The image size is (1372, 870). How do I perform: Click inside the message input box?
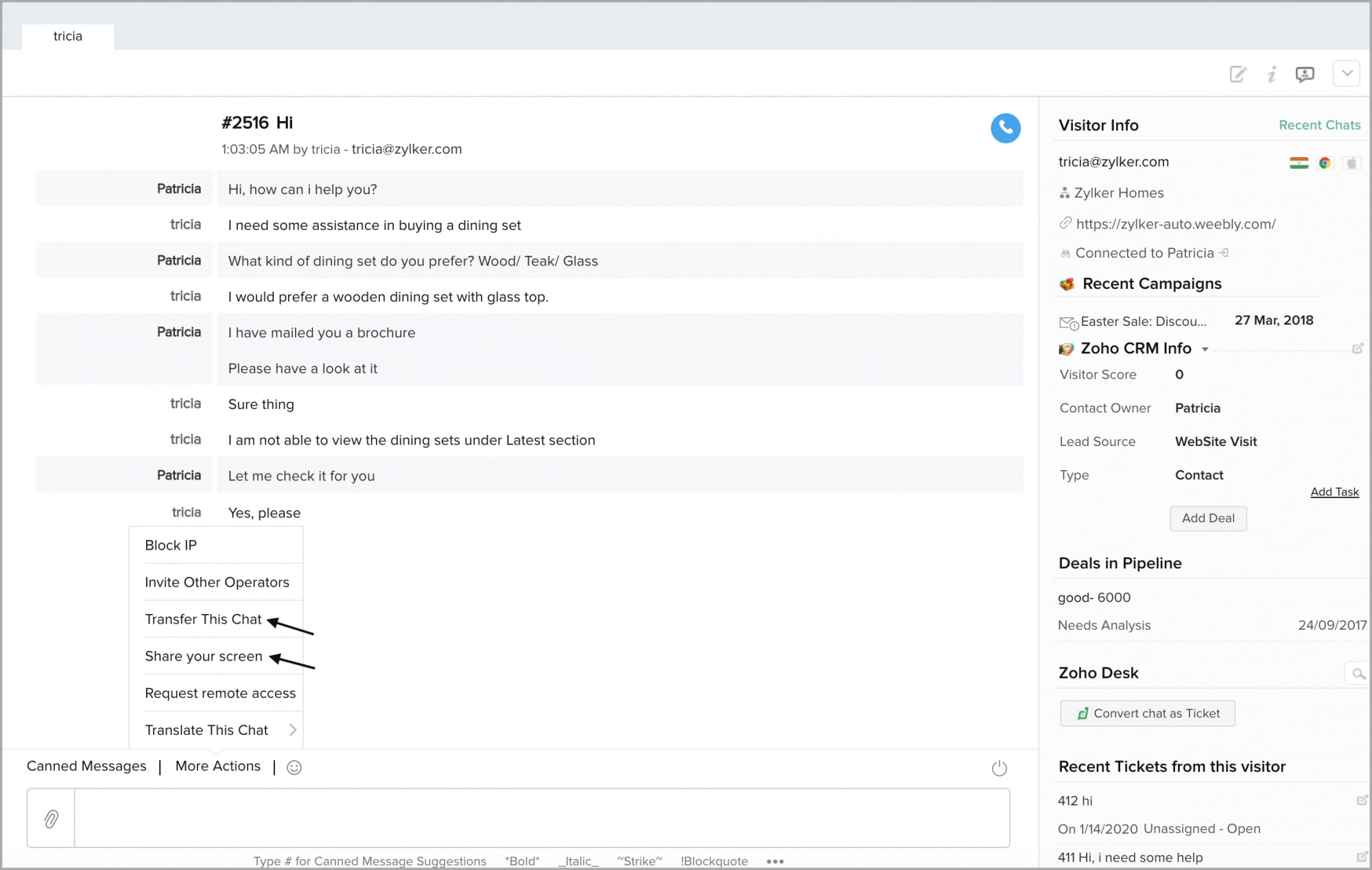541,817
